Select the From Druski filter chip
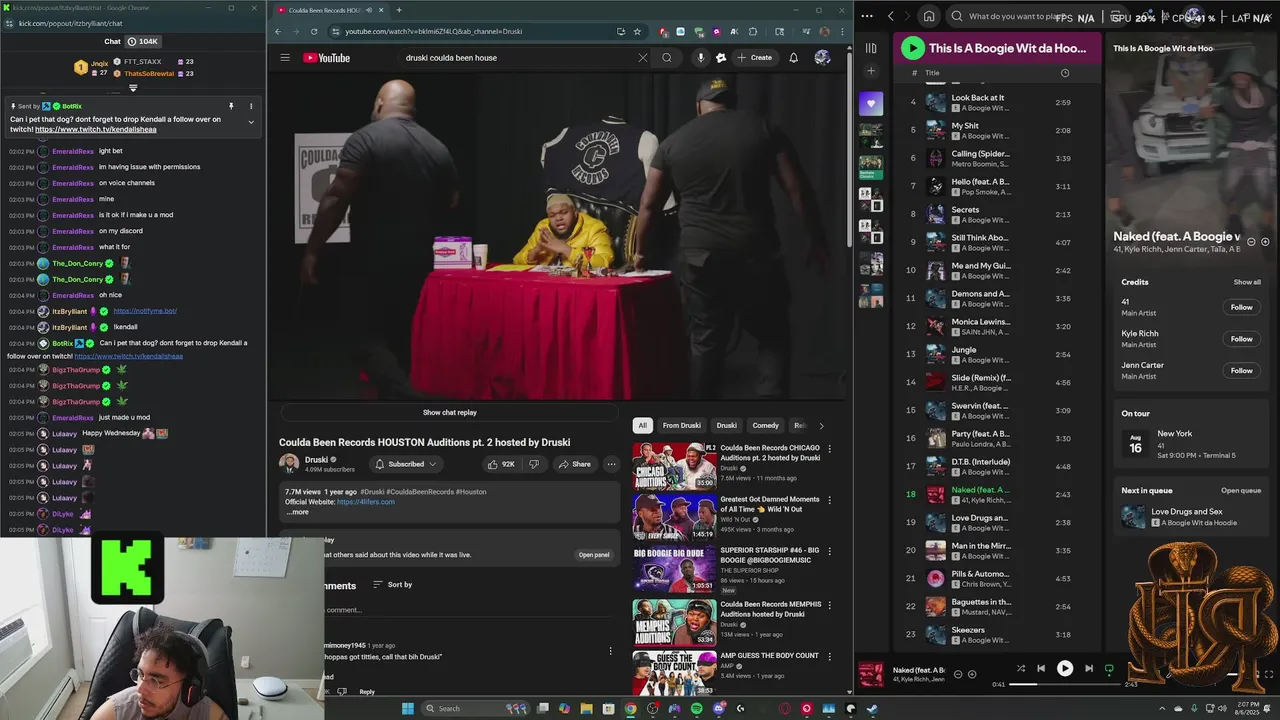1280x720 pixels. (681, 425)
